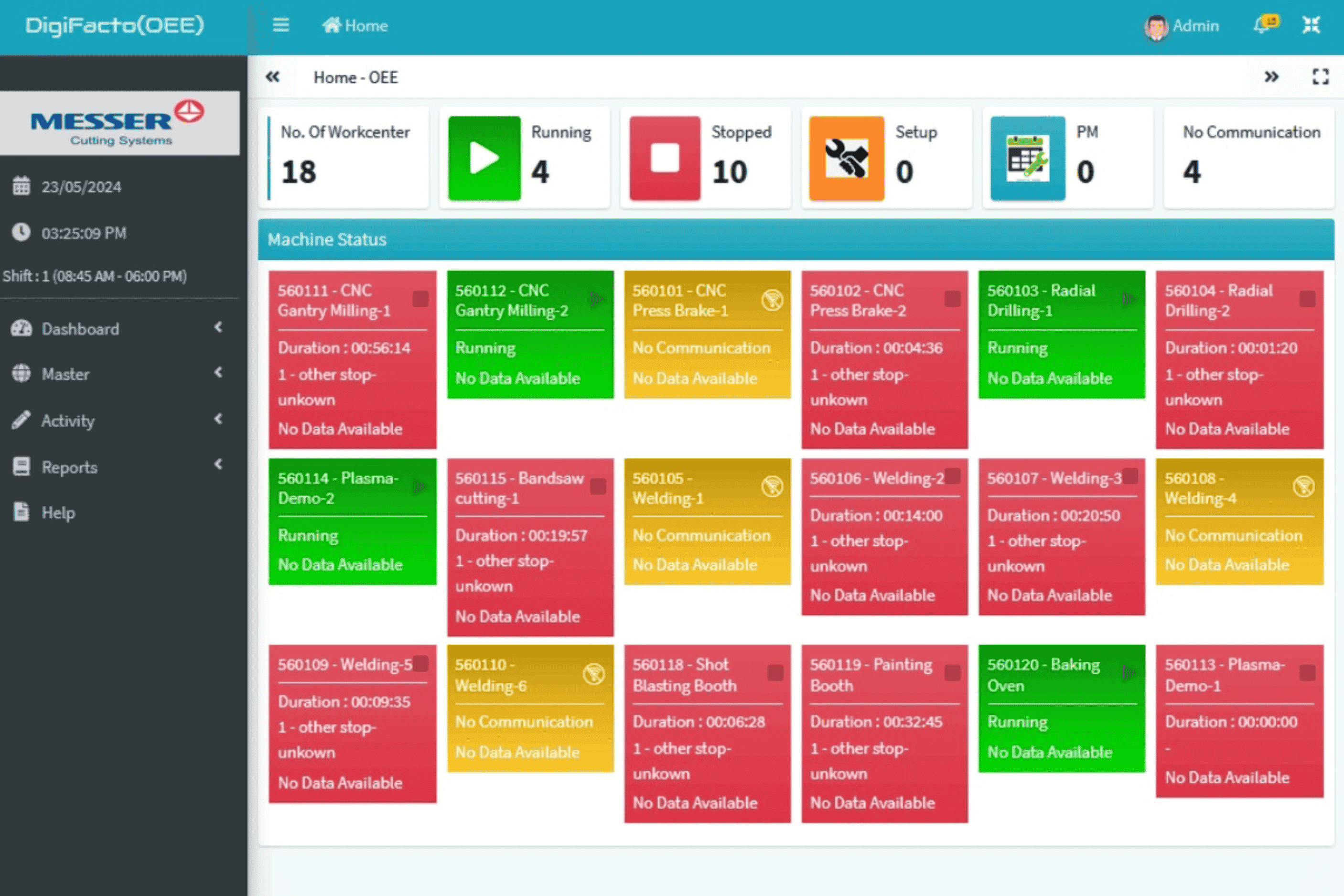Open the notifications bell
Image resolution: width=1344 pixels, height=896 pixels.
tap(1265, 24)
